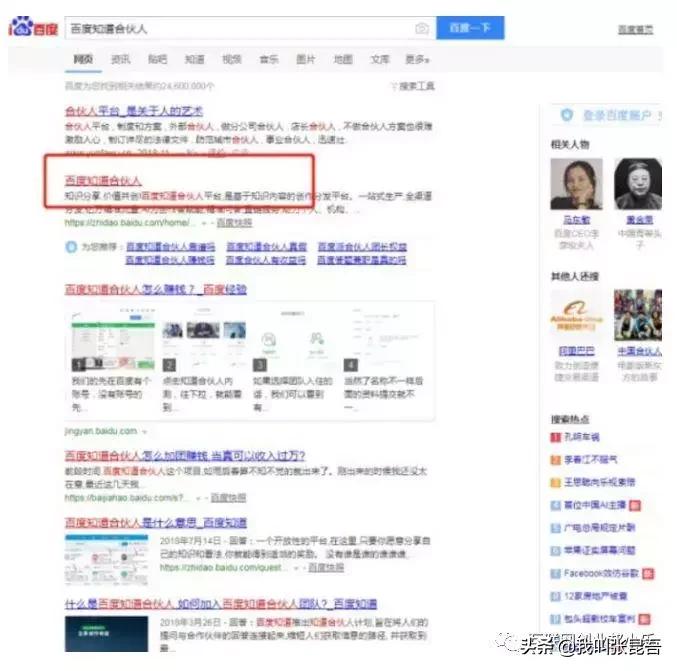Open 百度快照 beside zhidao.baidu.com/home URL
Image resolution: width=677 pixels, height=671 pixels.
pyautogui.click(x=234, y=223)
